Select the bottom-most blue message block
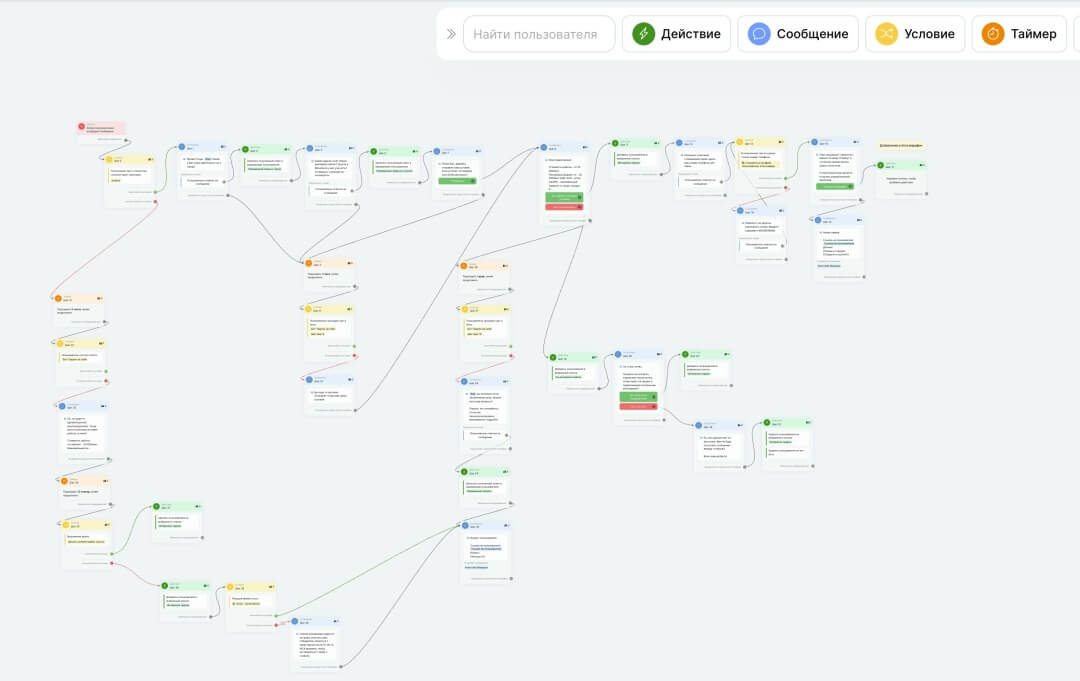This screenshot has width=1080, height=681. [x=315, y=640]
